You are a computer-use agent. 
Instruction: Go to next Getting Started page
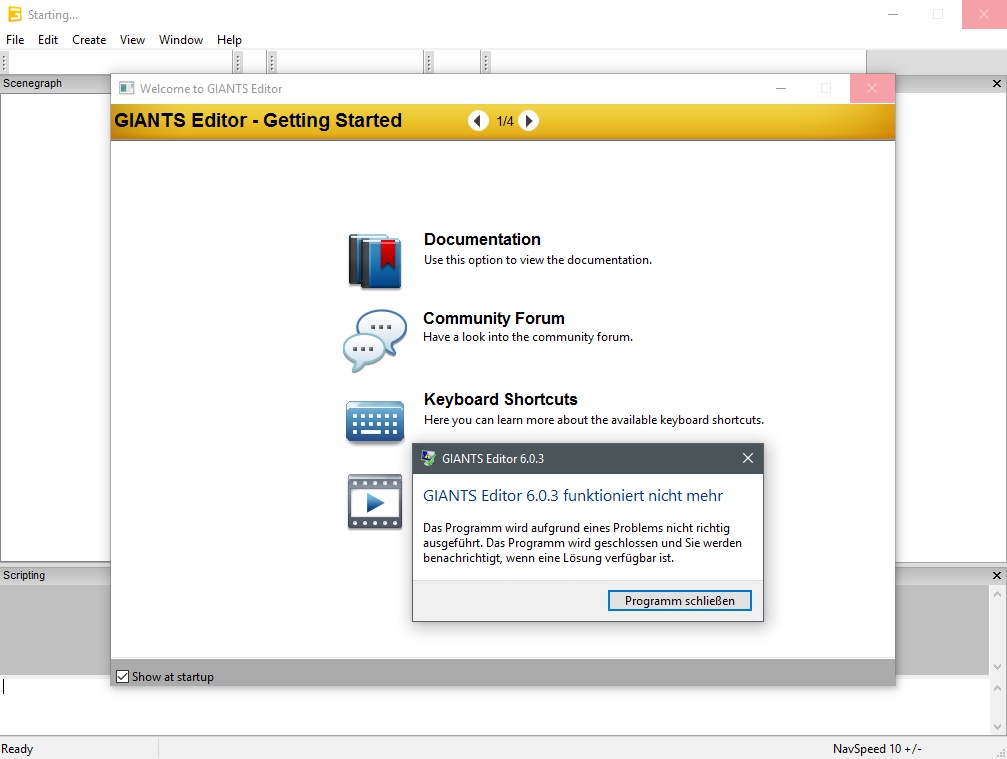click(529, 121)
